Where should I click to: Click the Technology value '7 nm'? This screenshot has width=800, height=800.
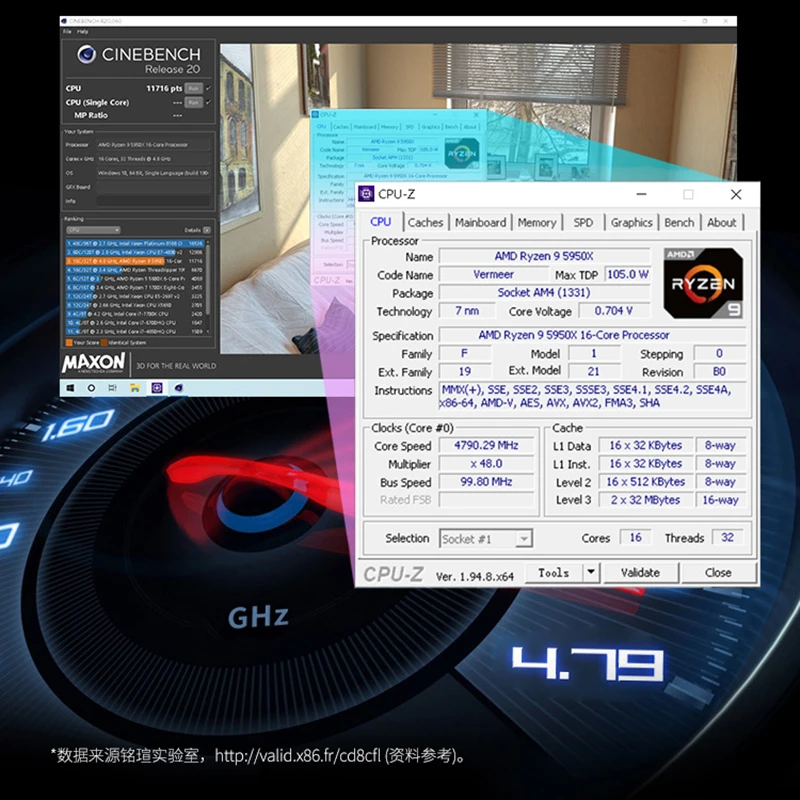[x=467, y=311]
